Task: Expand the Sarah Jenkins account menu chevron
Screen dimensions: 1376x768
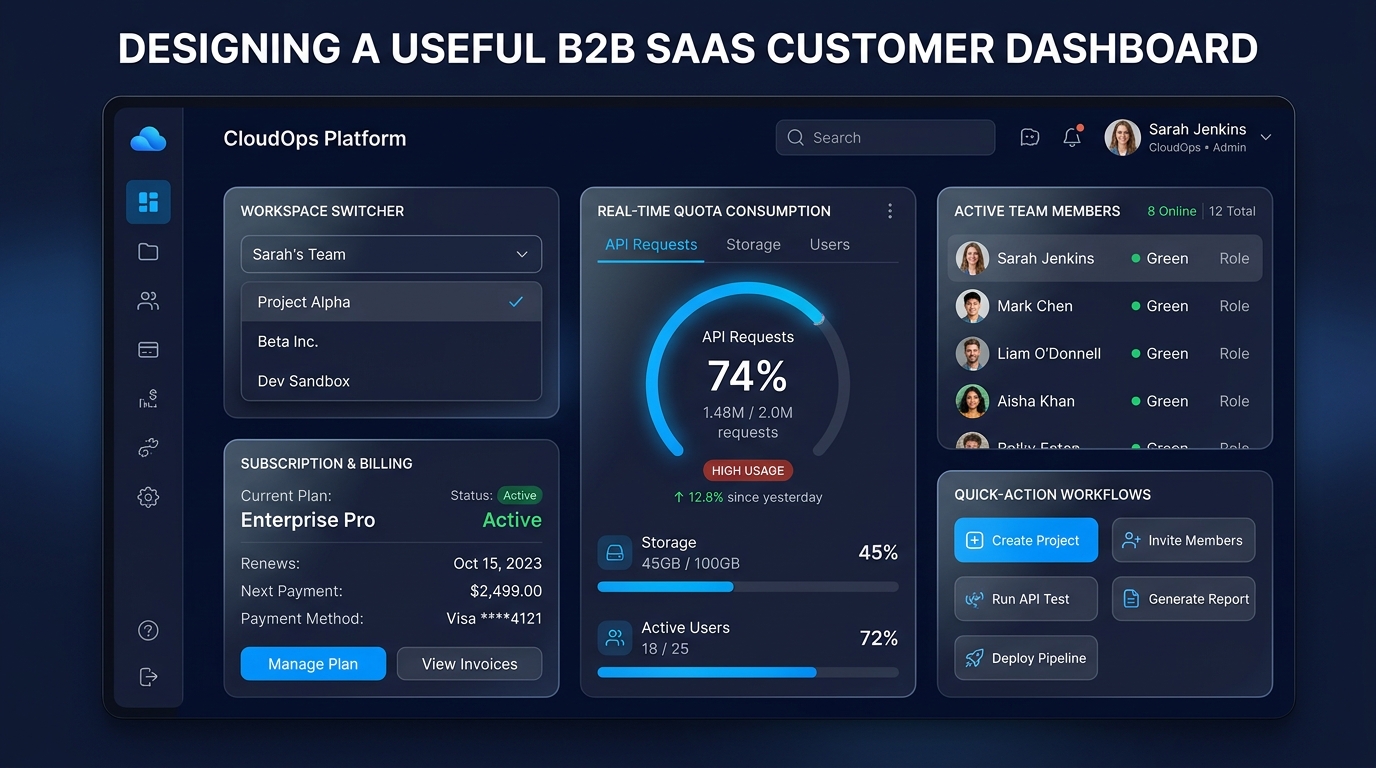Action: 1266,138
